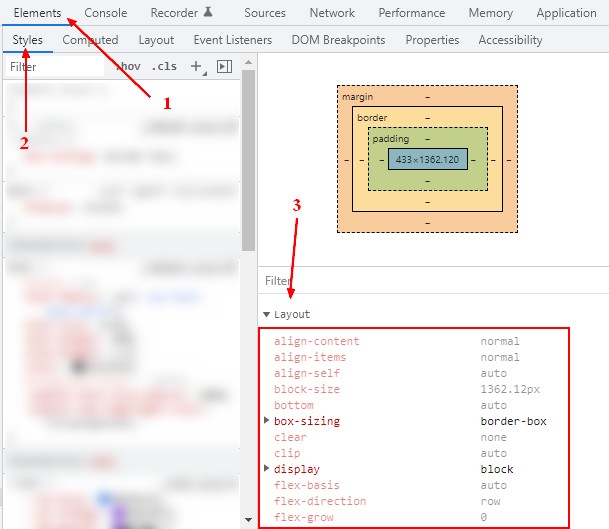Click the computed properties Filter field
Viewport: 609px width, 529px height.
click(430, 281)
